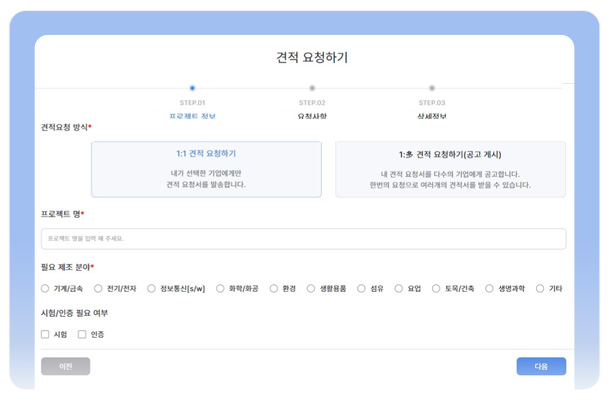Click the 프로젝트 명 input field
Image resolution: width=610 pixels, height=410 pixels.
coord(303,239)
